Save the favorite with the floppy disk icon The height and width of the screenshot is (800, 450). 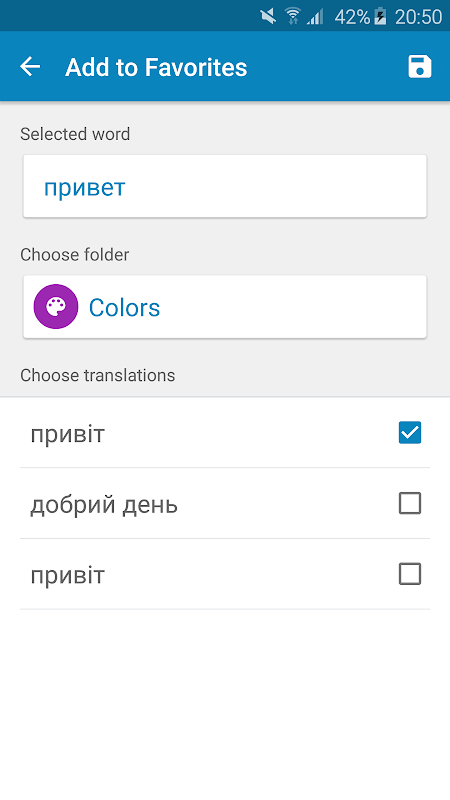coord(420,67)
